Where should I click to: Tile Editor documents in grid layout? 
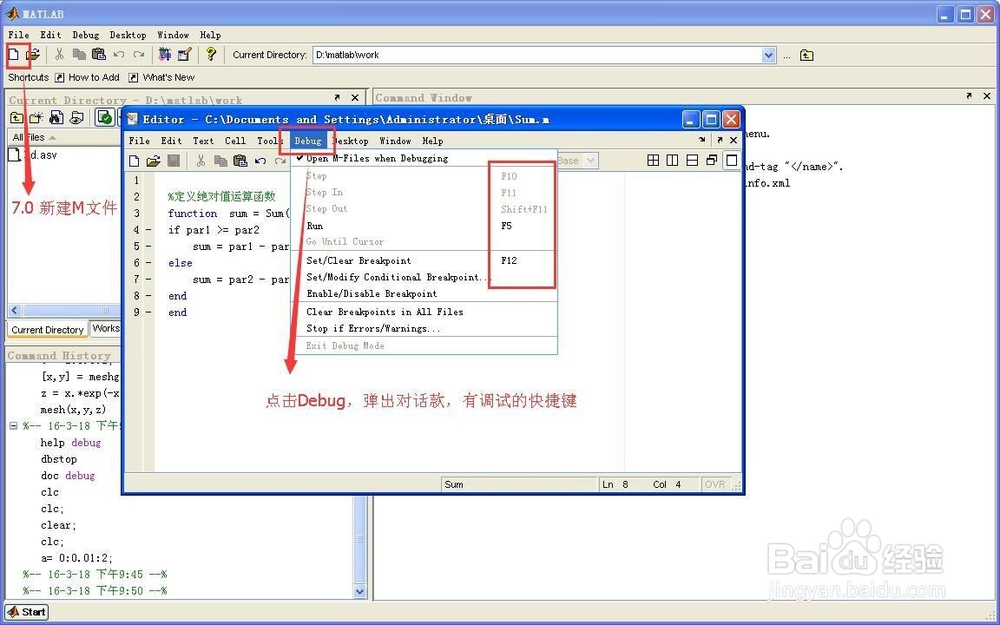tap(653, 160)
